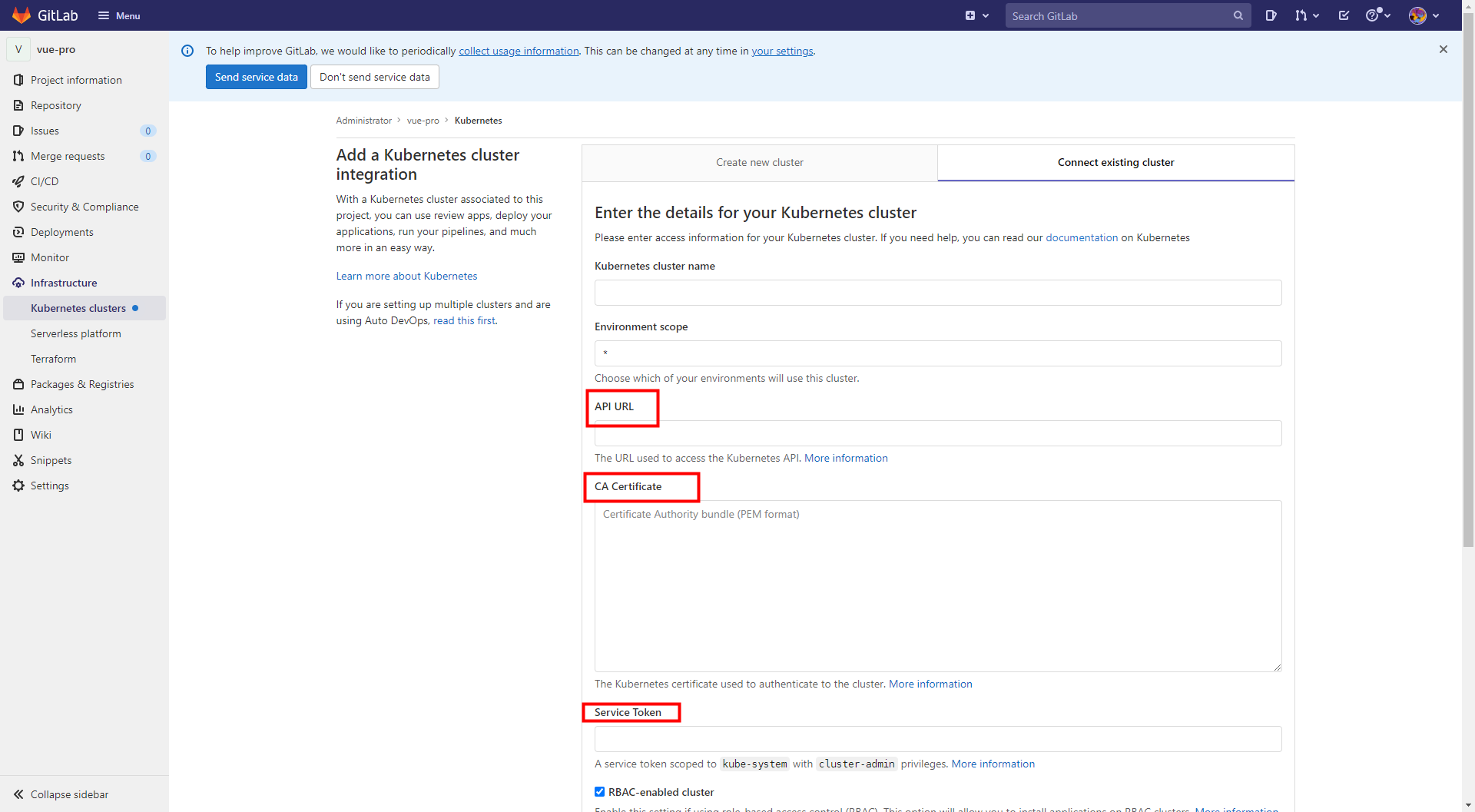Open the Settings gear in sidebar
Image resolution: width=1475 pixels, height=812 pixels.
[18, 486]
